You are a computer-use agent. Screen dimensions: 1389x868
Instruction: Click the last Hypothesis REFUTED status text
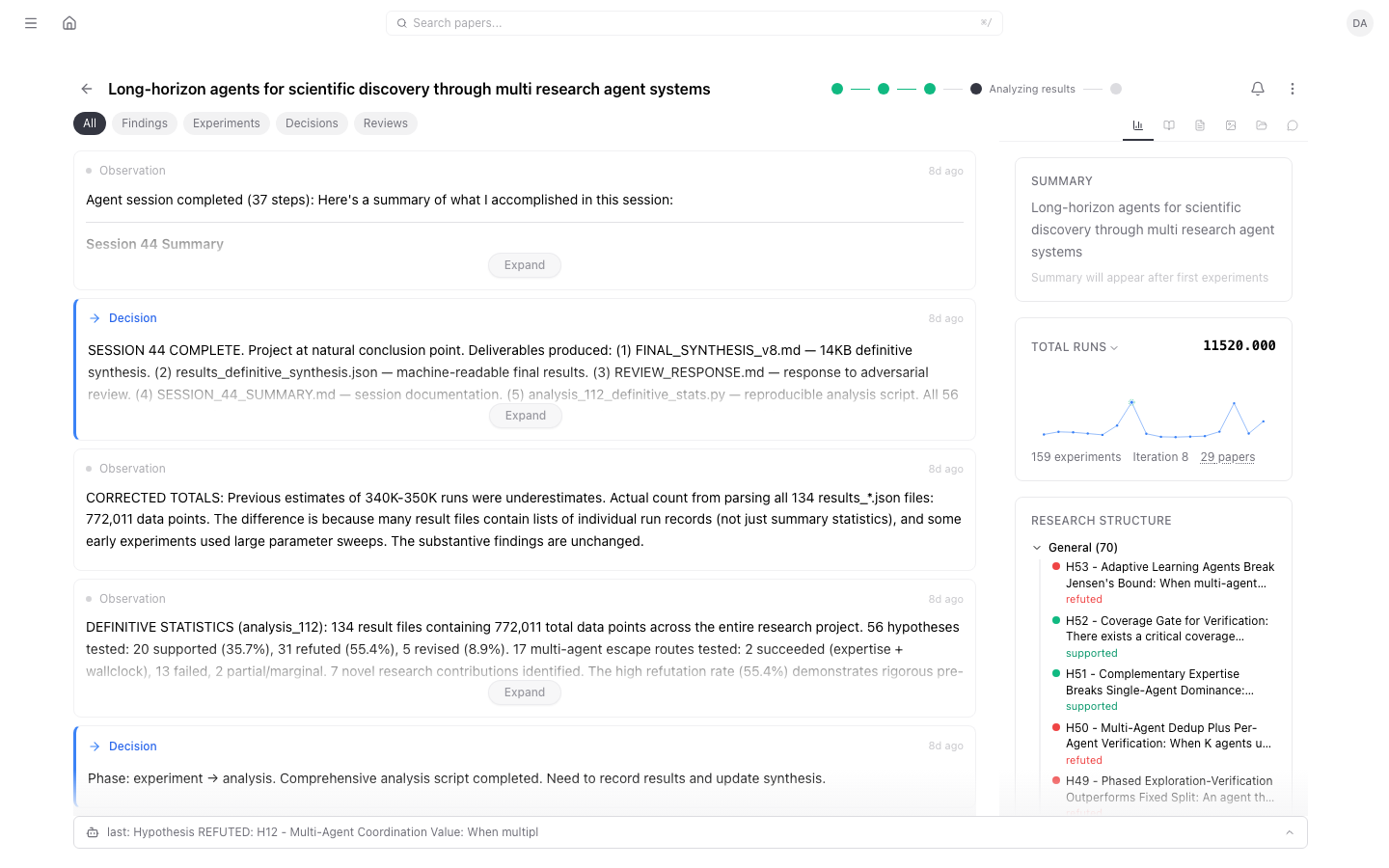[x=323, y=832]
